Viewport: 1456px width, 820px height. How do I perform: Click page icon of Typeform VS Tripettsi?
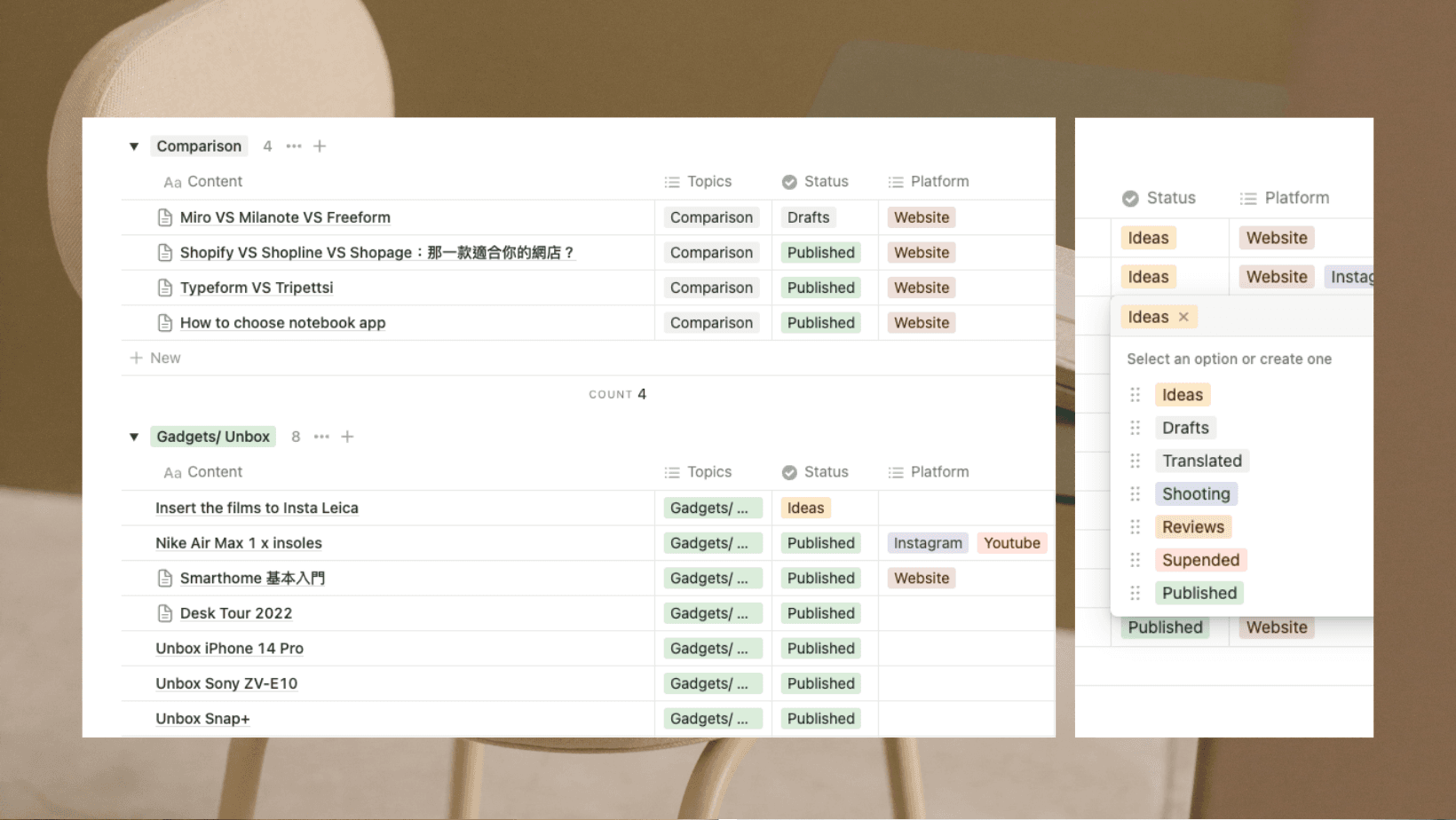[x=164, y=288]
